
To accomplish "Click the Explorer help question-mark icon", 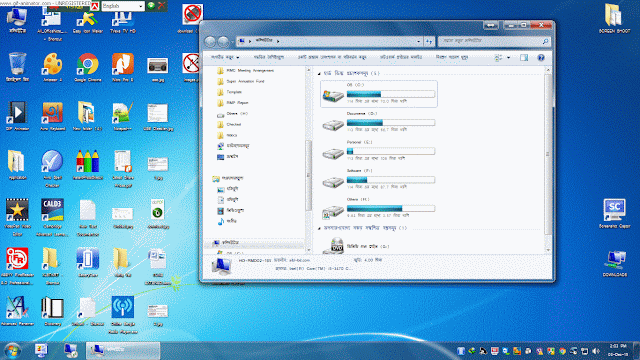I will coord(541,58).
